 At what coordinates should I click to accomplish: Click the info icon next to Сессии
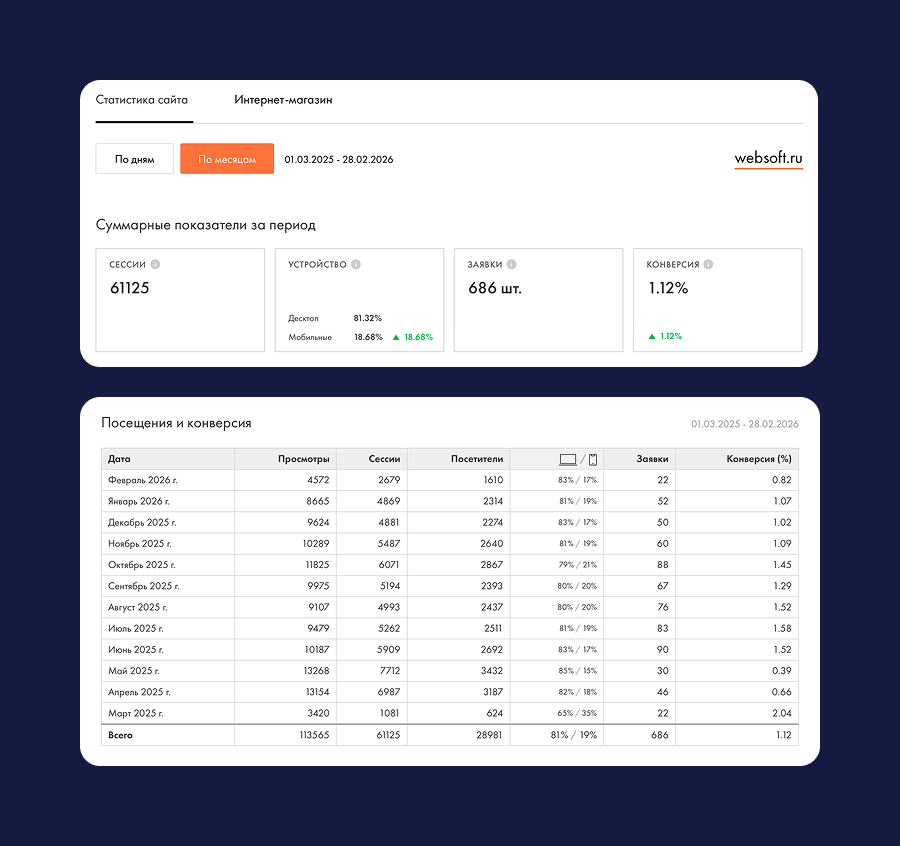[155, 265]
